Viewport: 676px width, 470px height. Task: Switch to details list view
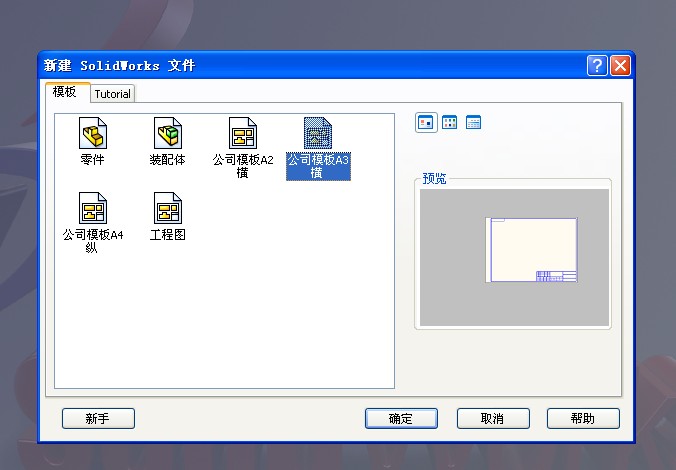click(x=473, y=122)
